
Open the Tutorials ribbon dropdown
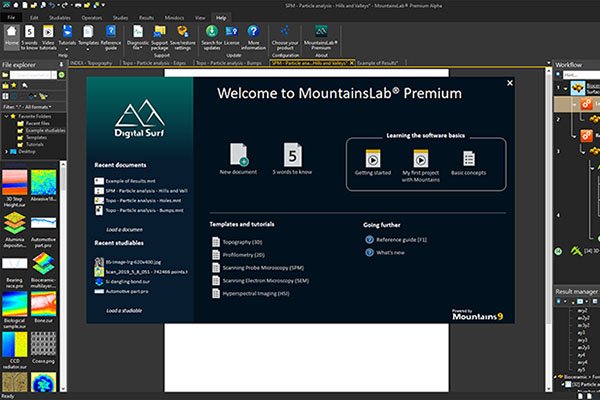tap(67, 37)
